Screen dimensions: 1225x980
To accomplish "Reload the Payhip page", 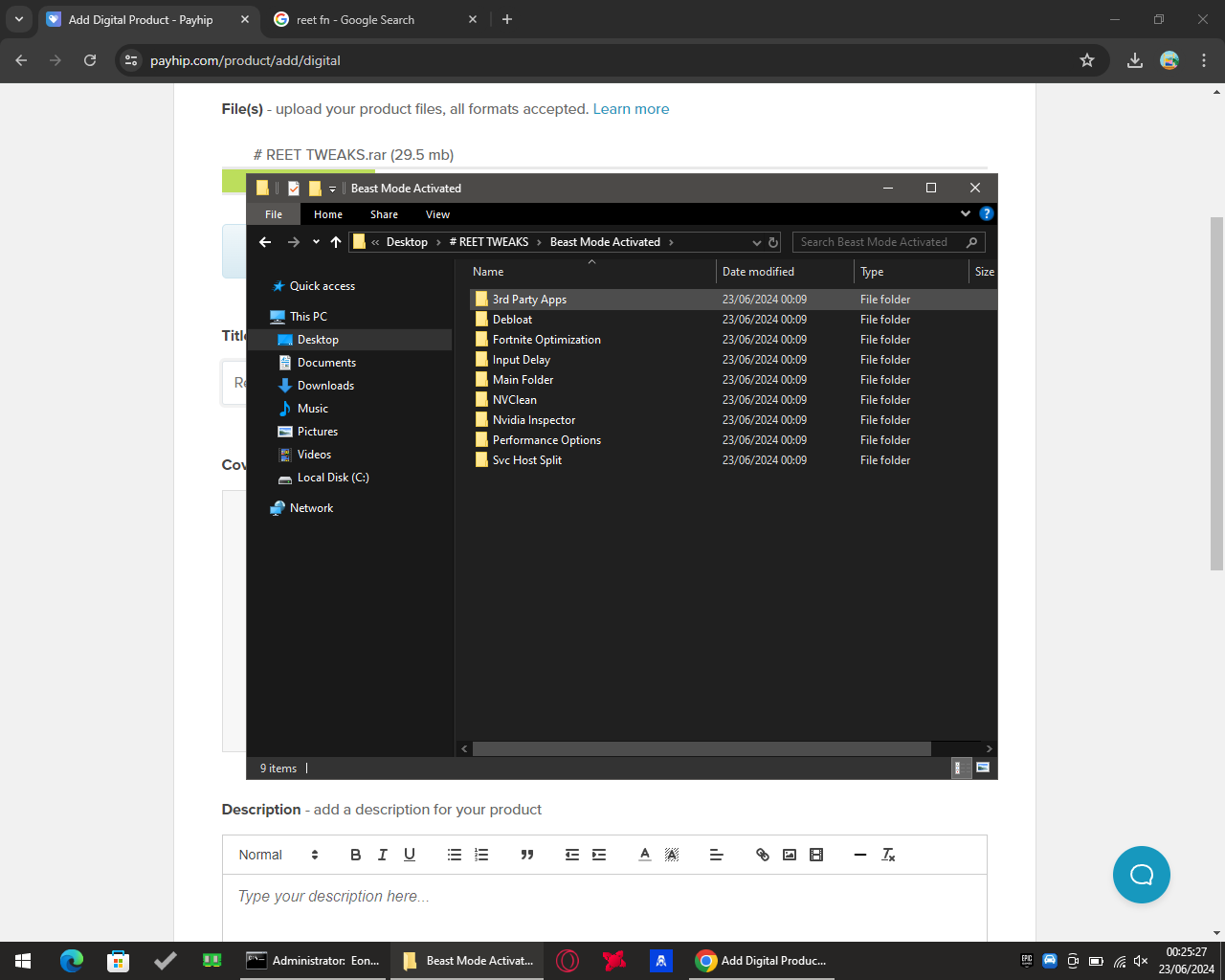I will point(90,60).
